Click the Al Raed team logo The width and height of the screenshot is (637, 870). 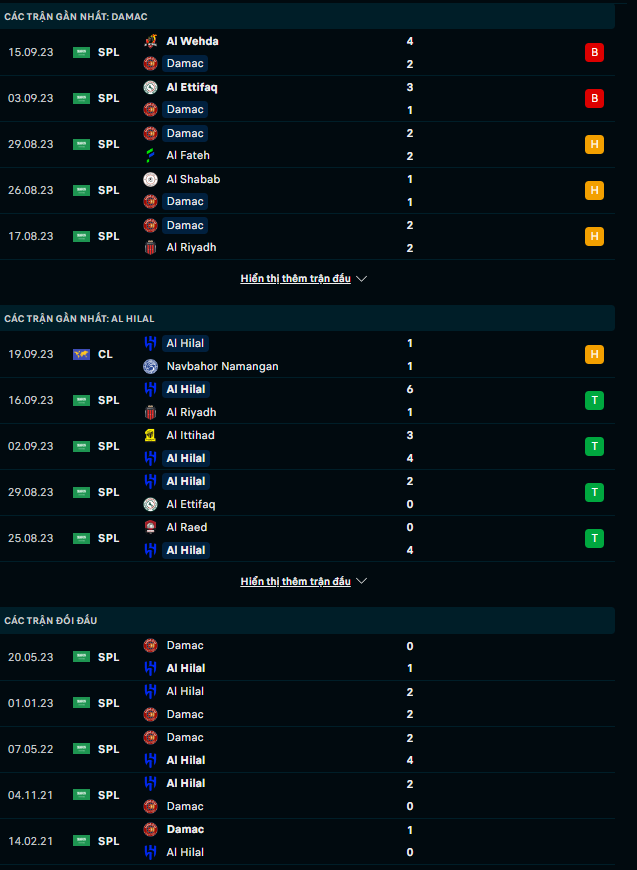(x=150, y=527)
